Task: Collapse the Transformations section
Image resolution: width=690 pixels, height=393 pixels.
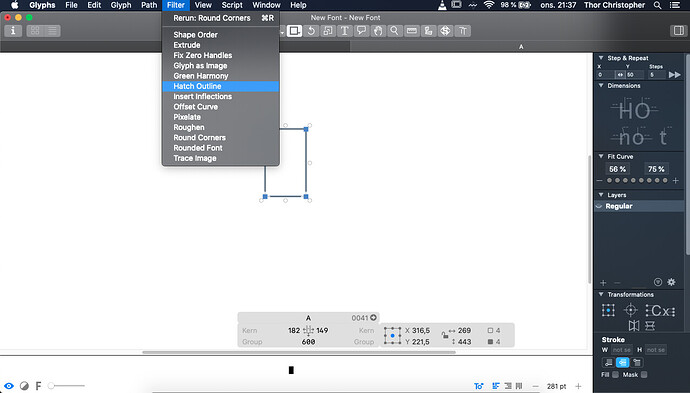Action: [x=601, y=294]
